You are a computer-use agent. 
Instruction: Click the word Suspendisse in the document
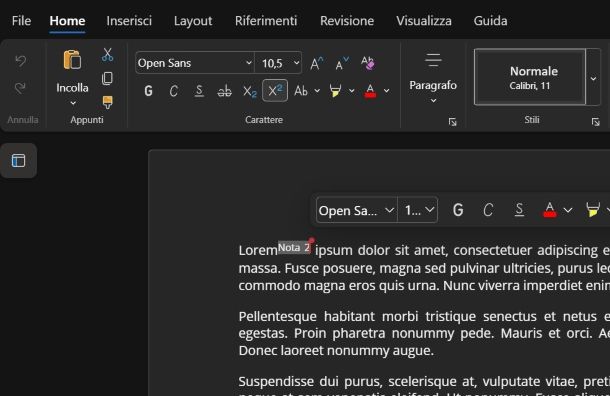(277, 381)
